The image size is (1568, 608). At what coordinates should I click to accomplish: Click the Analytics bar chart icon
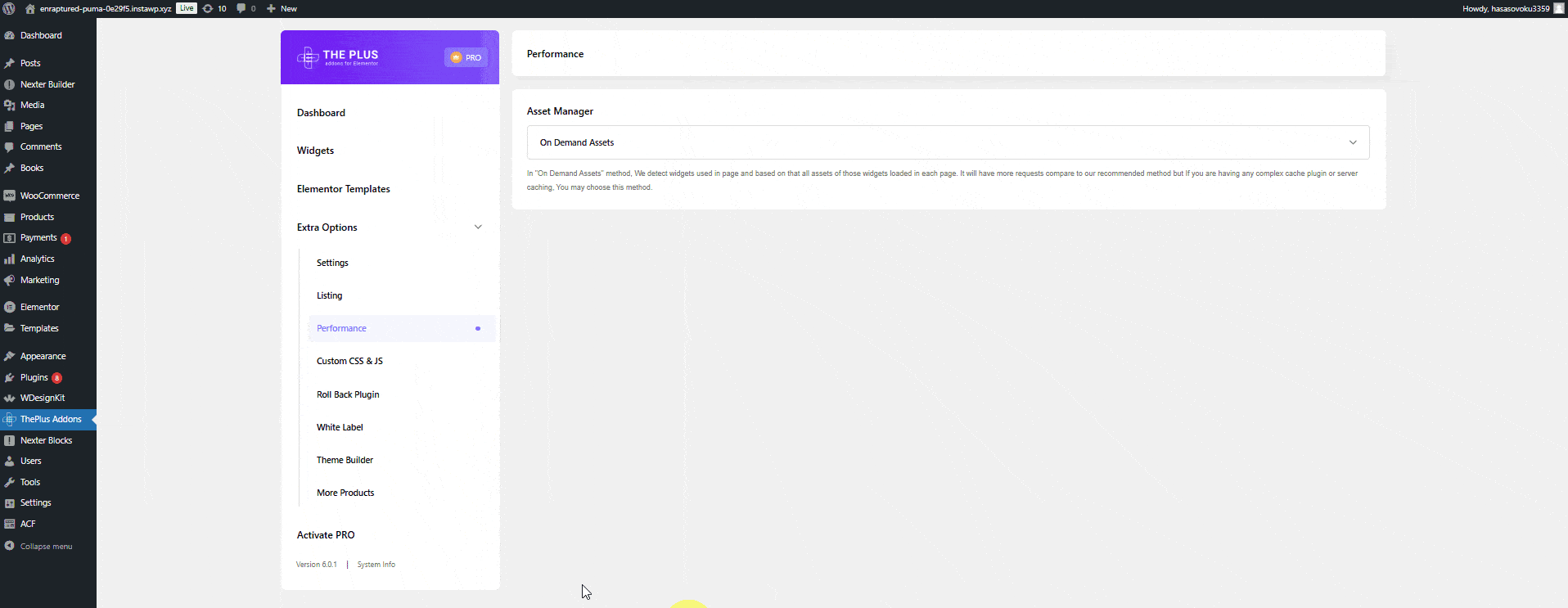(x=10, y=259)
